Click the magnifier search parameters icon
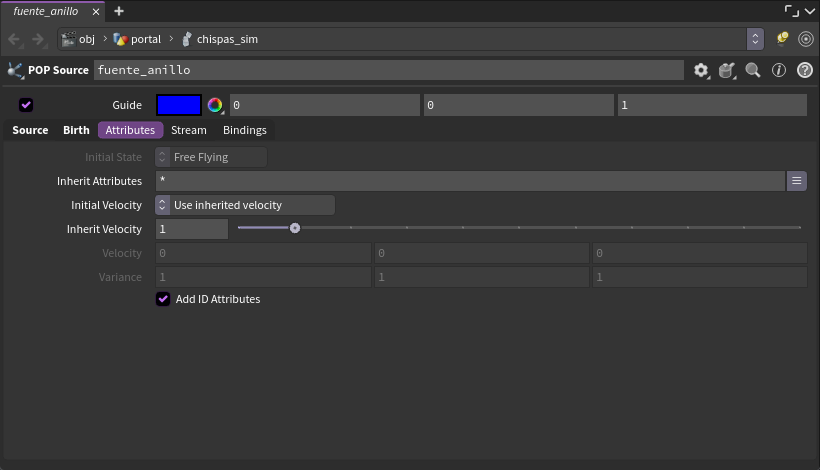The image size is (820, 470). coord(753,70)
